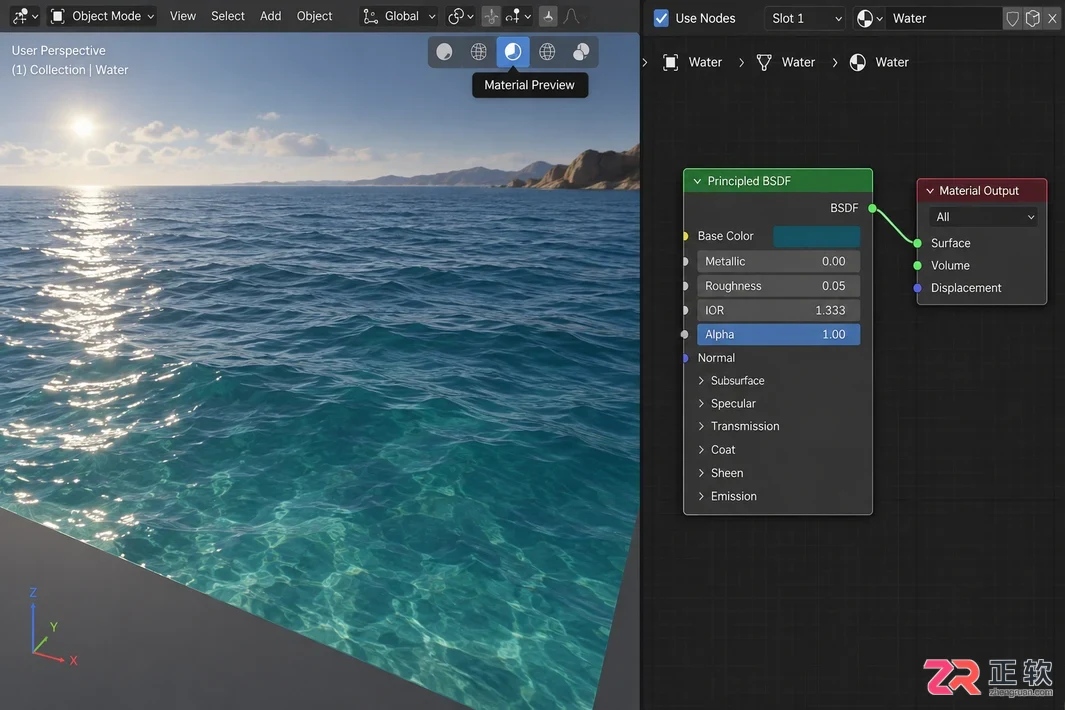Click the green Y axis gizmo label
The image size is (1065, 710).
pos(54,627)
